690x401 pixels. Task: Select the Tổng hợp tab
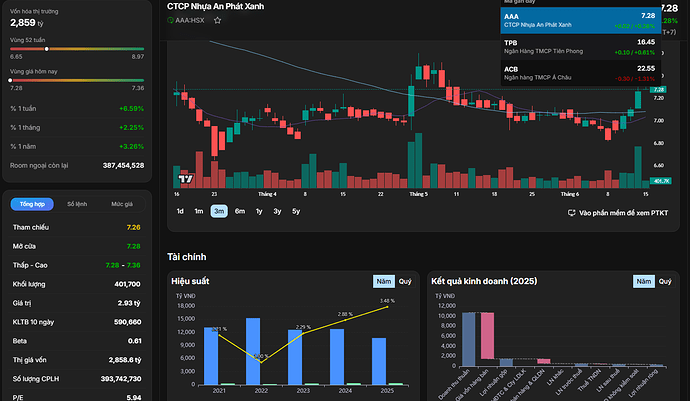(32, 204)
